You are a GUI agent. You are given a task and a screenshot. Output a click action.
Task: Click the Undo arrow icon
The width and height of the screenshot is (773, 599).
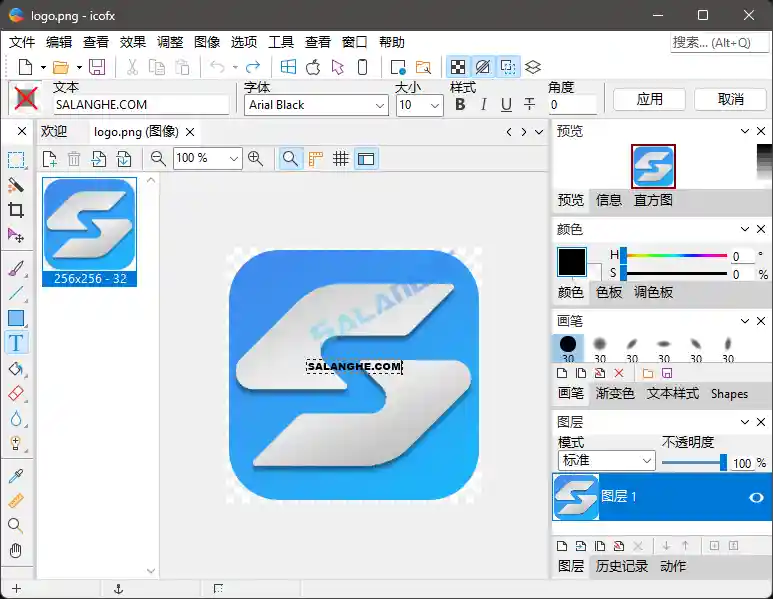pos(217,67)
